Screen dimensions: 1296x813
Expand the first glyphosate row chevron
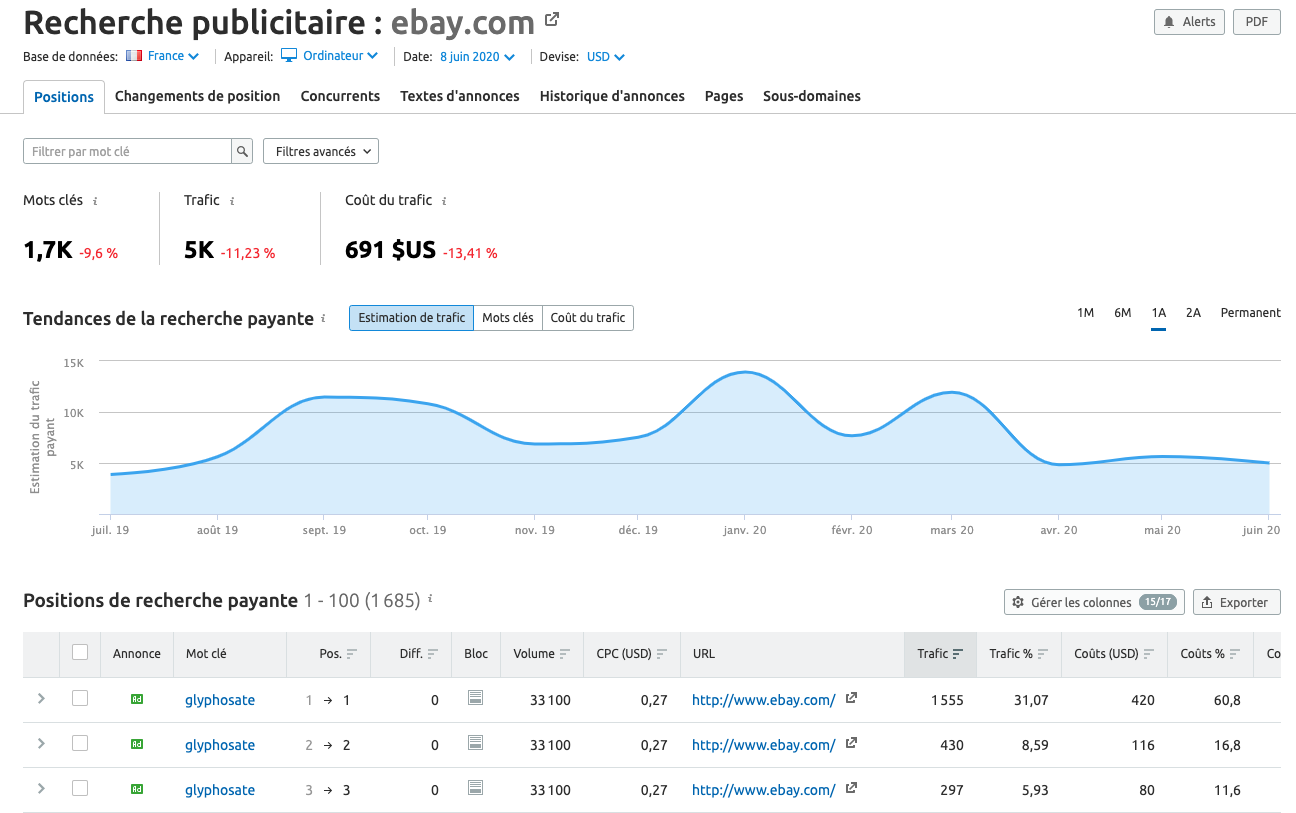coord(41,698)
